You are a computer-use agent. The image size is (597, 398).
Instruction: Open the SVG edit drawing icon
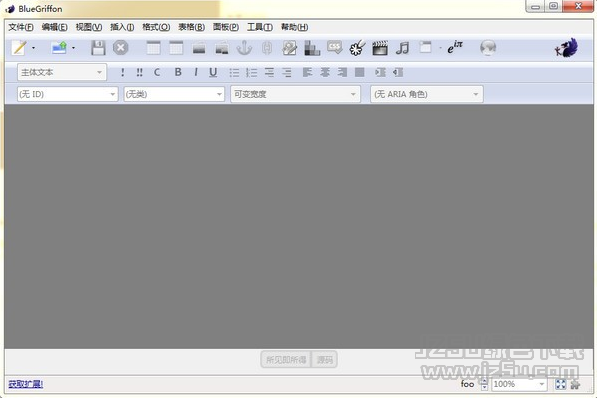(x=289, y=48)
